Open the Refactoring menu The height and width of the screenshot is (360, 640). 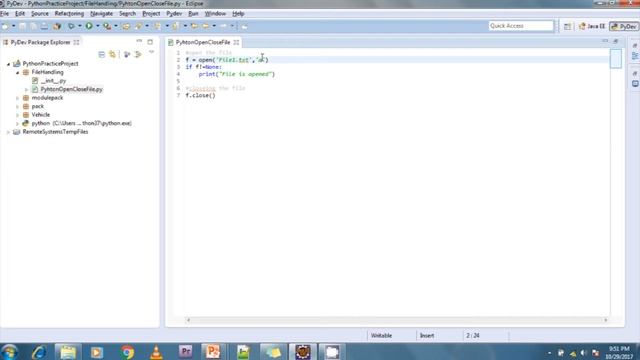click(x=69, y=13)
